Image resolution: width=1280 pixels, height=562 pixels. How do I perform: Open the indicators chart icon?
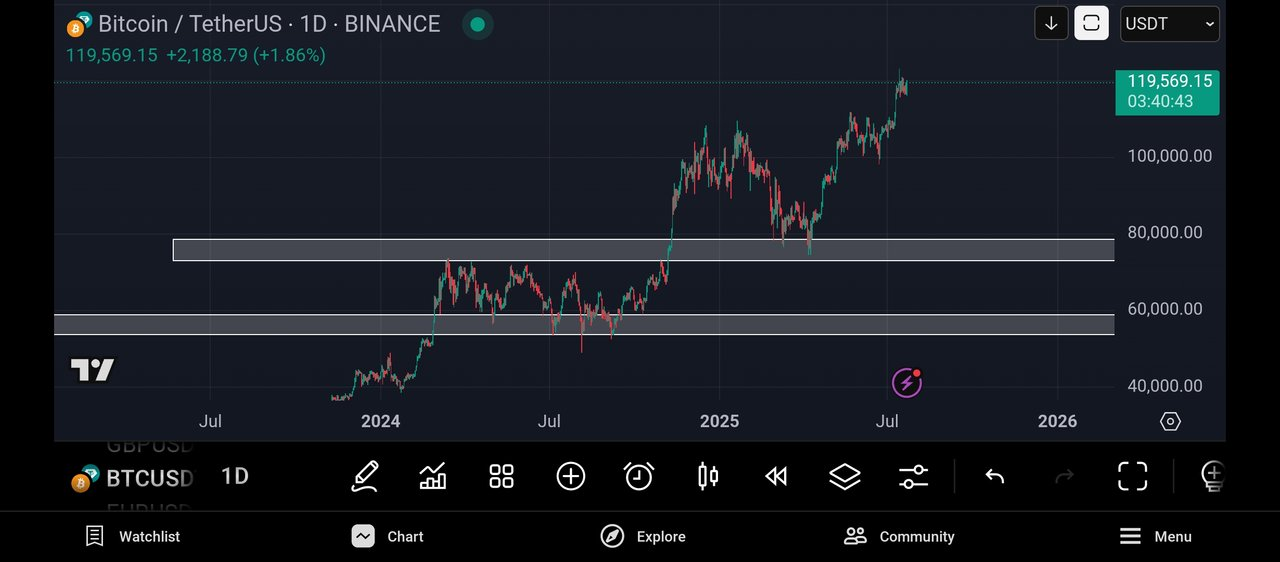coord(433,476)
